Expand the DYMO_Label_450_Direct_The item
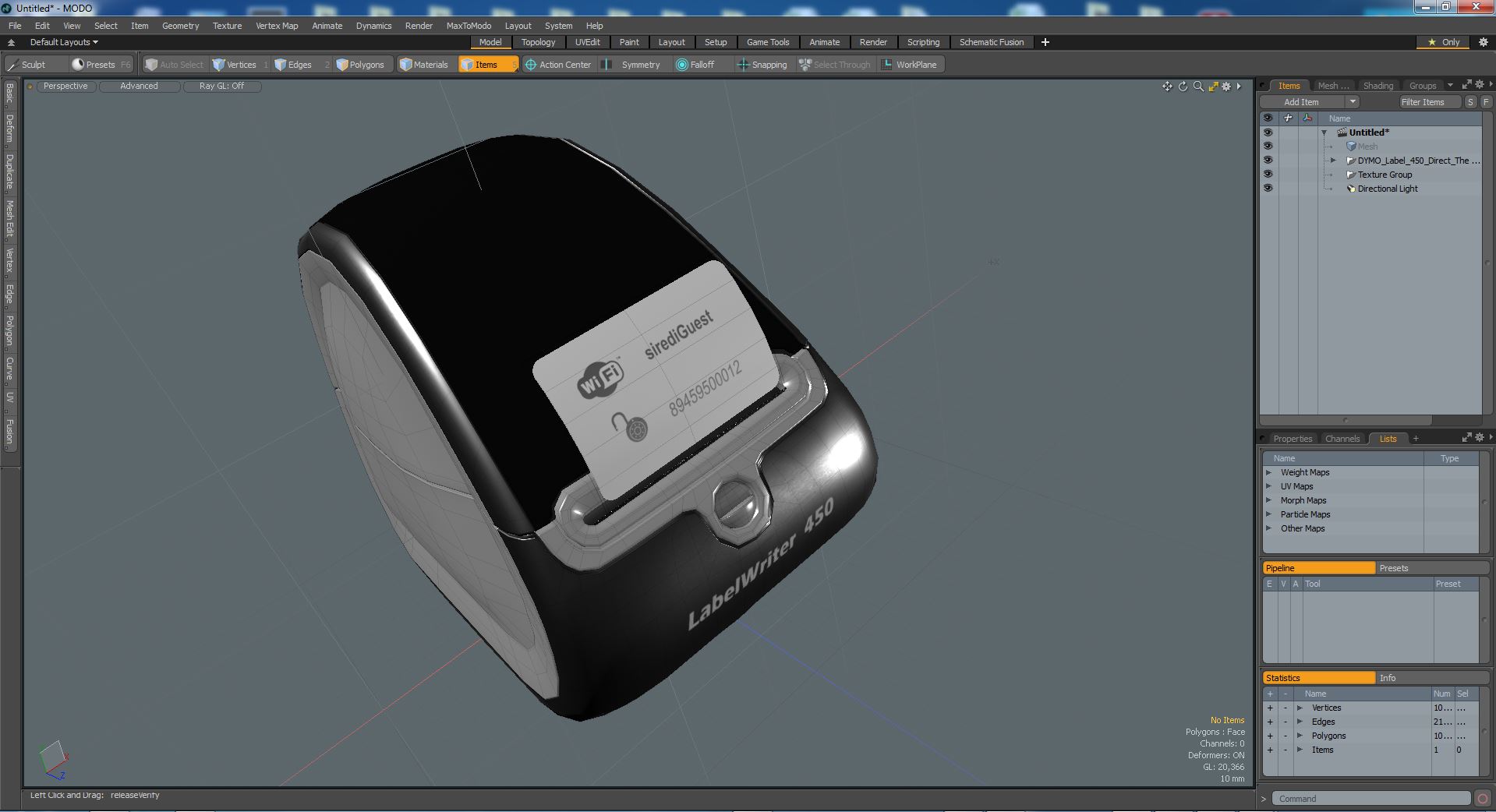 pyautogui.click(x=1333, y=161)
